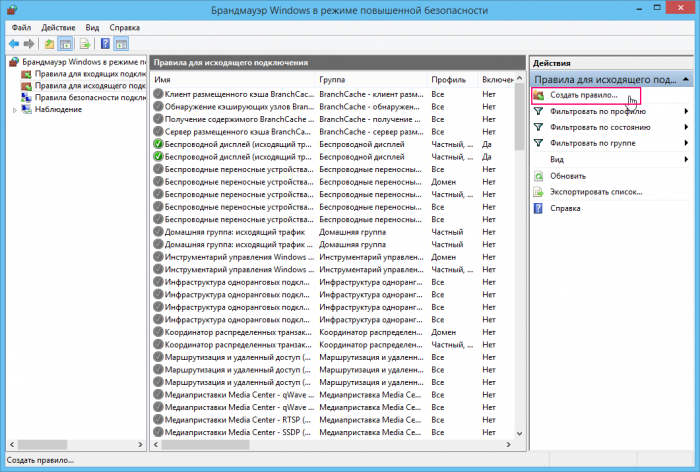700x472 pixels.
Task: Click the Back arrow toolbar icon
Action: pos(14,44)
